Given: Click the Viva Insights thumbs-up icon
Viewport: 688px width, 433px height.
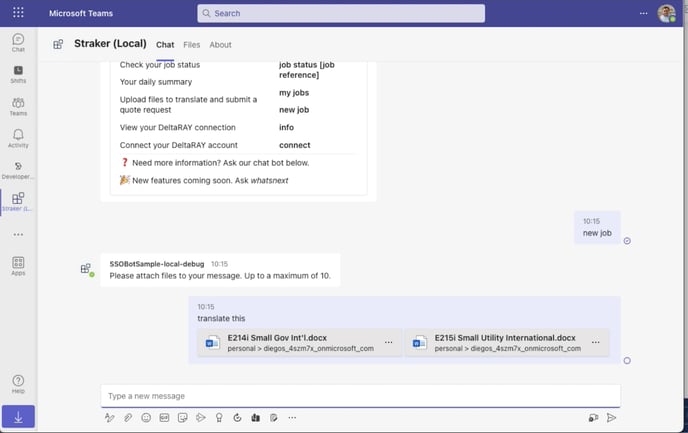Looking at the screenshot, I should [x=255, y=418].
